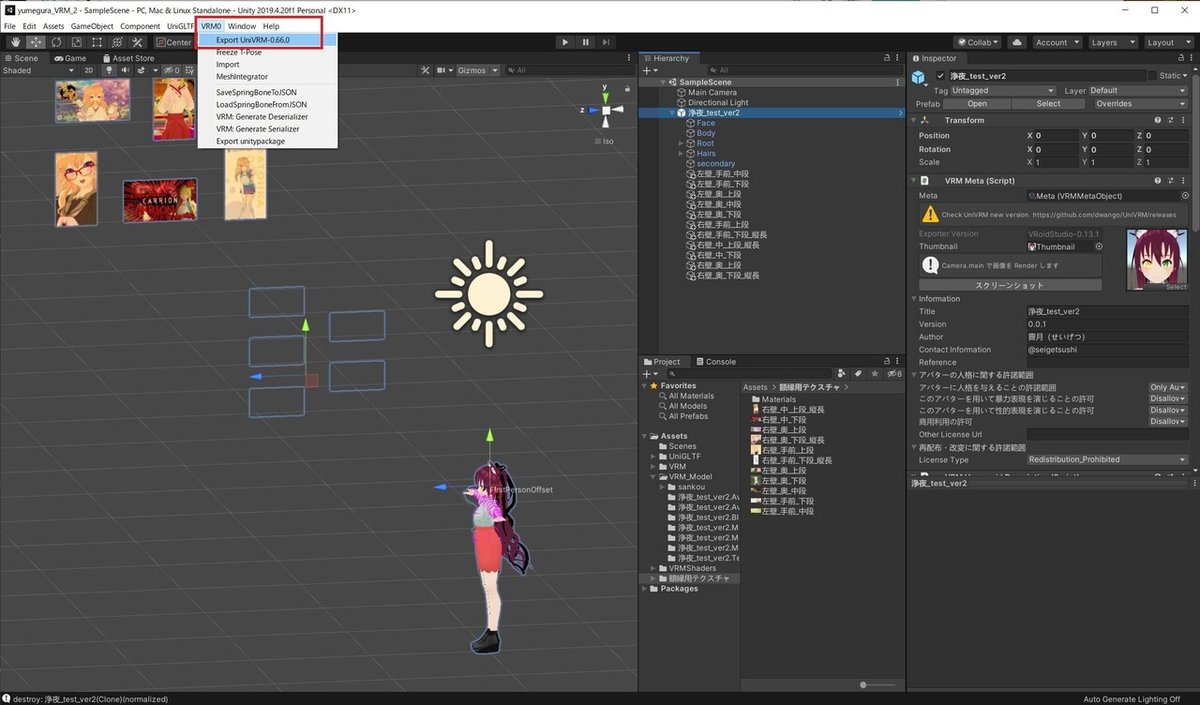Select the Scale tool
Screen dimensions: 1200x705
[76, 42]
